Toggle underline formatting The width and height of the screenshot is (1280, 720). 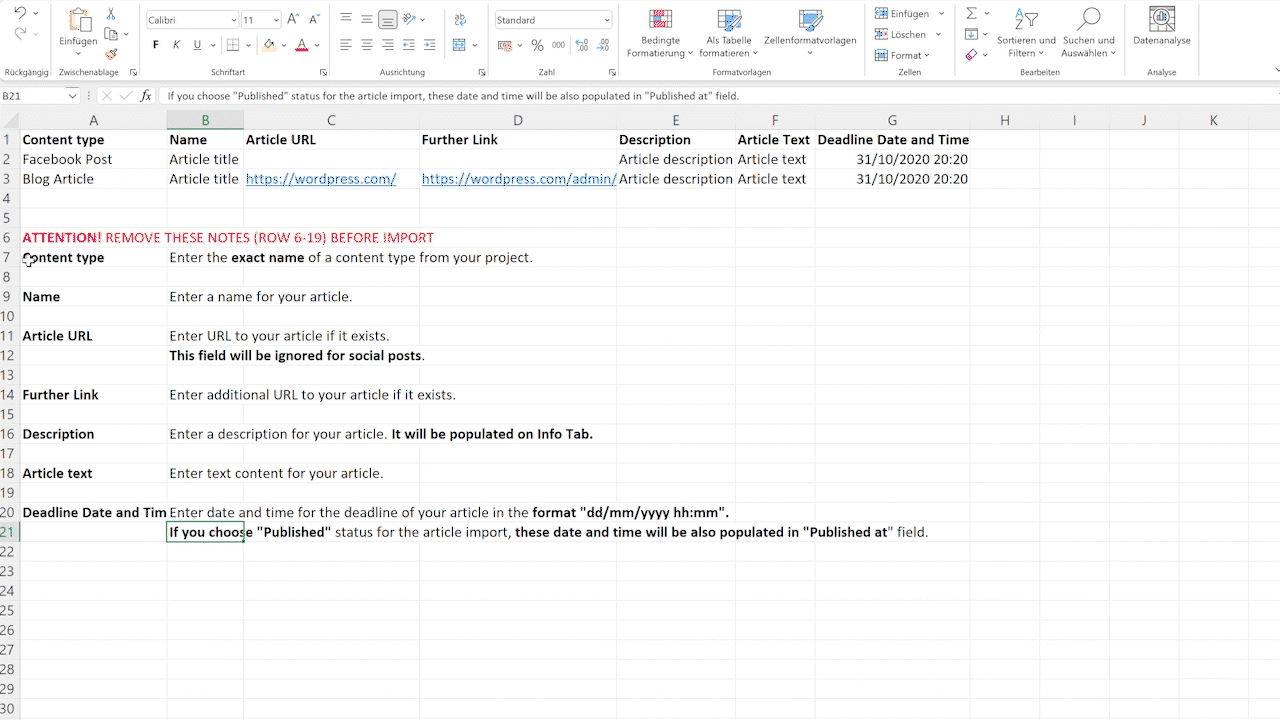(x=196, y=45)
